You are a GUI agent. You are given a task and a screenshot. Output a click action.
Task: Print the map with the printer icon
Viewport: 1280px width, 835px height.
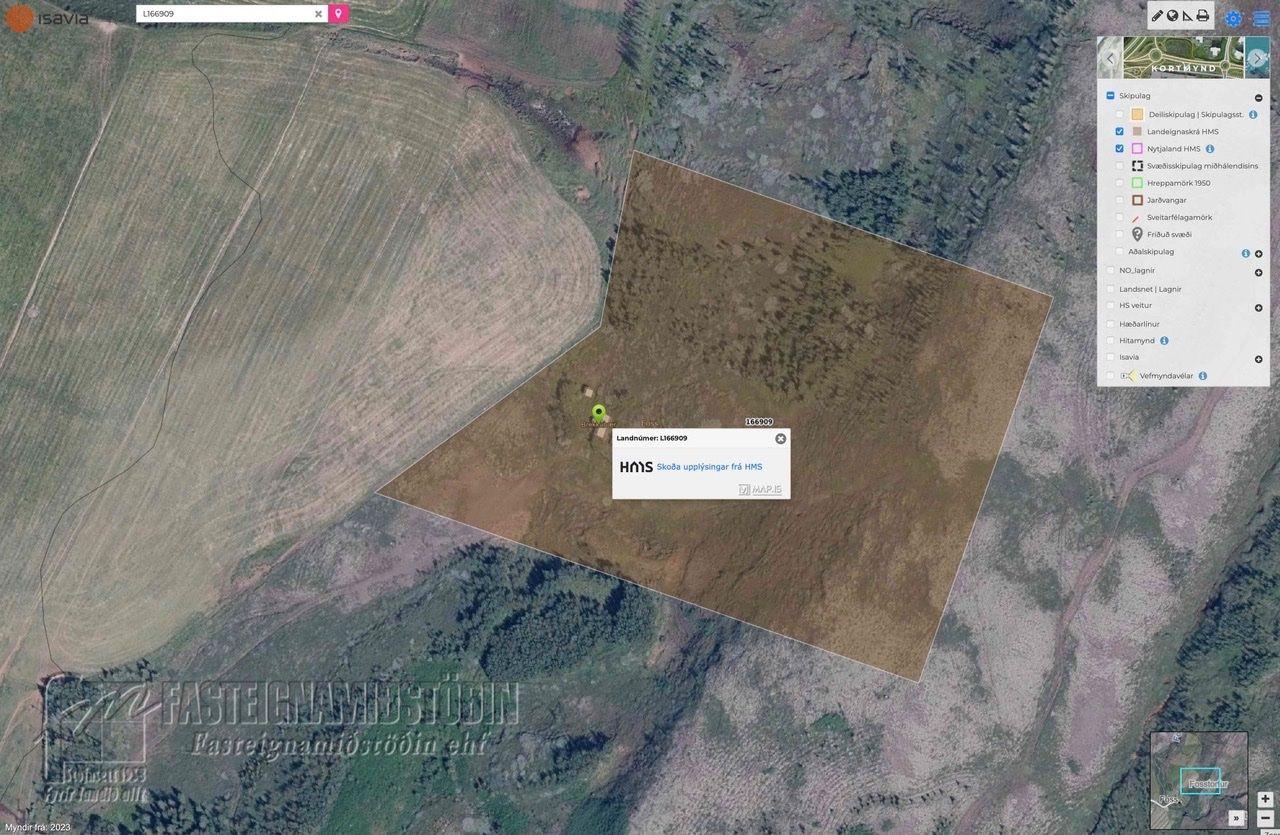coord(1203,15)
